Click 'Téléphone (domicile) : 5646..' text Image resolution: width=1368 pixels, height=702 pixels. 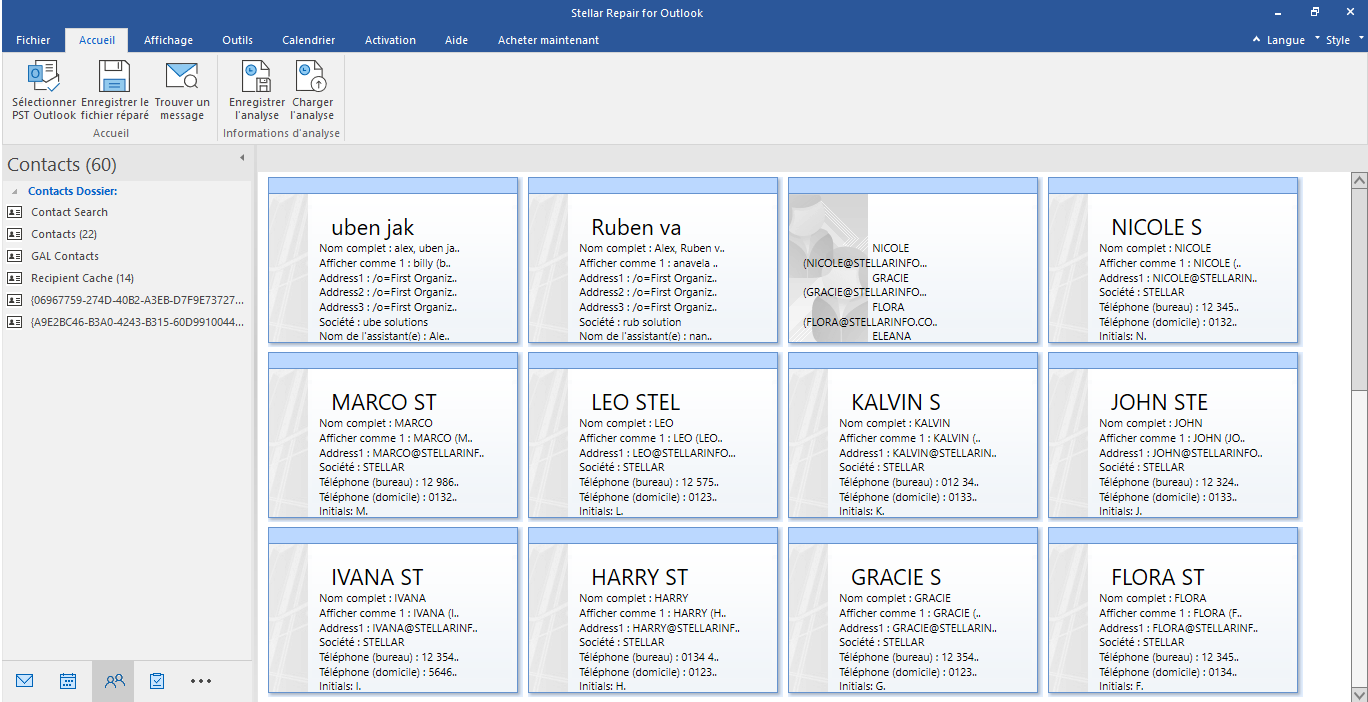[x=389, y=672]
